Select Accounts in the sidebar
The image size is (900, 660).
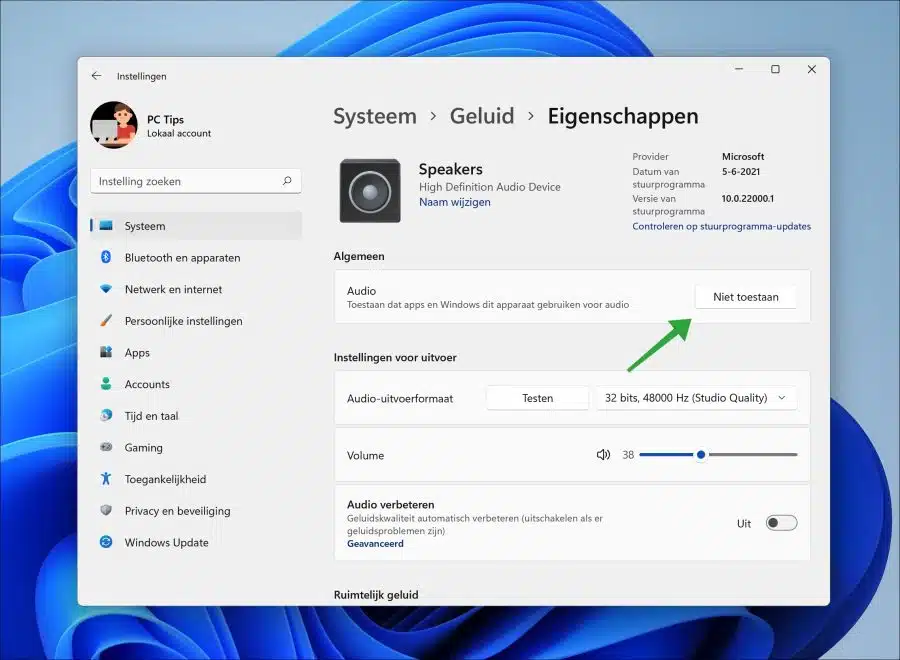click(x=196, y=383)
